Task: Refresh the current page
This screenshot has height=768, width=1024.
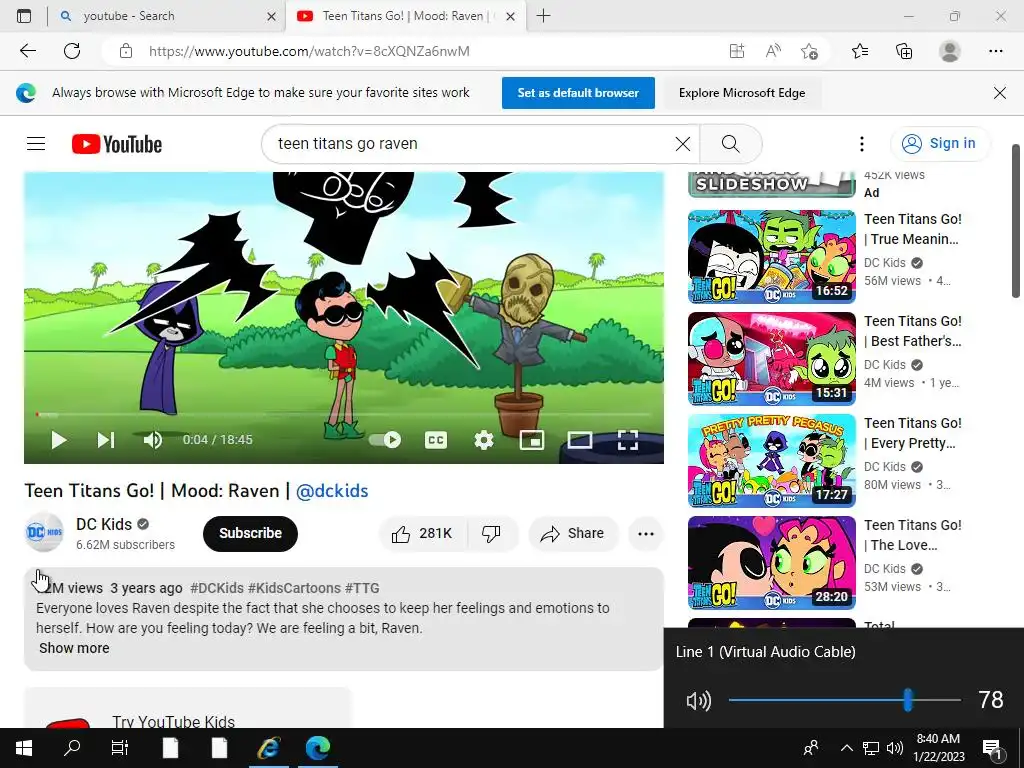Action: pos(72,51)
